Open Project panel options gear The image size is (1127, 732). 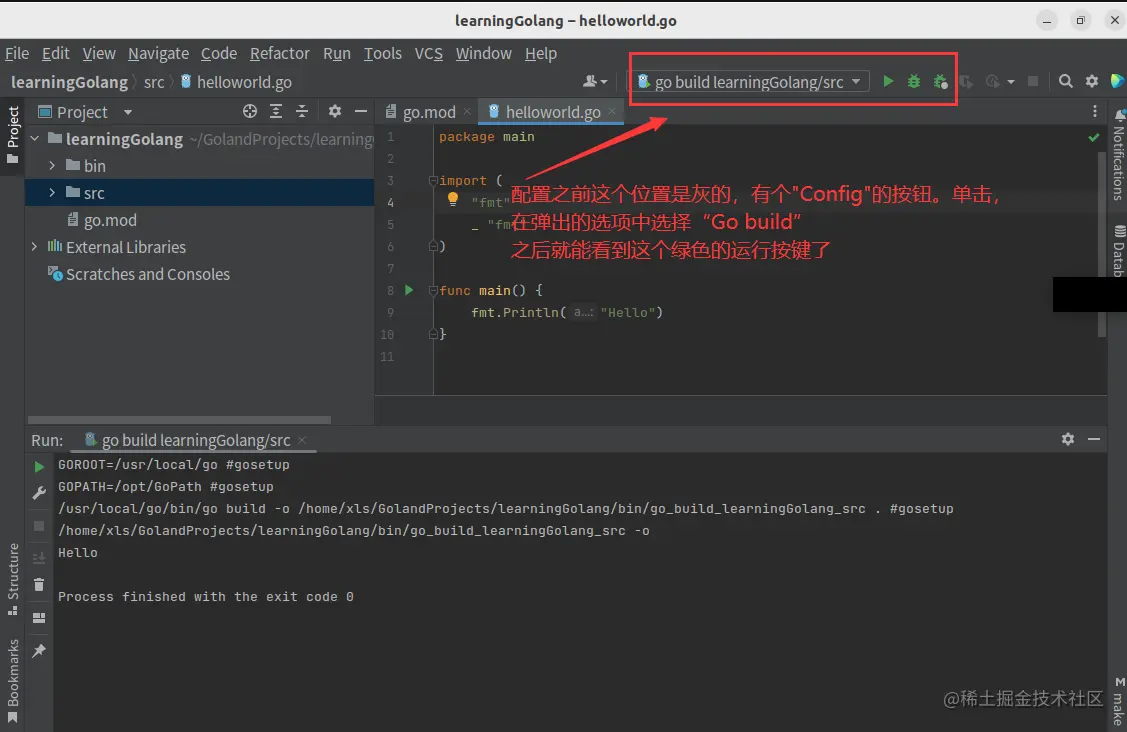[335, 111]
